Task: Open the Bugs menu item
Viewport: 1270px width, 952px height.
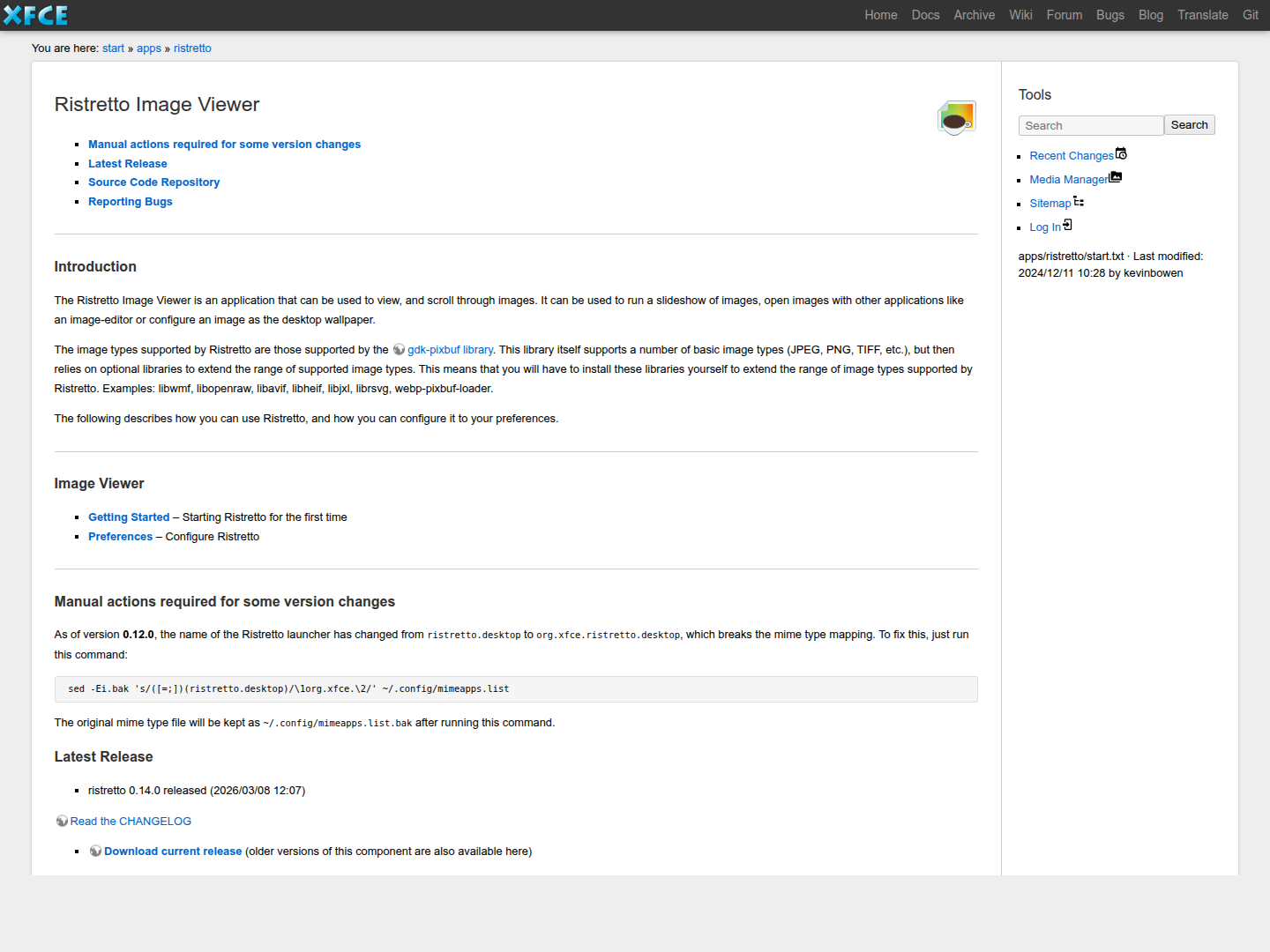Action: click(1110, 15)
